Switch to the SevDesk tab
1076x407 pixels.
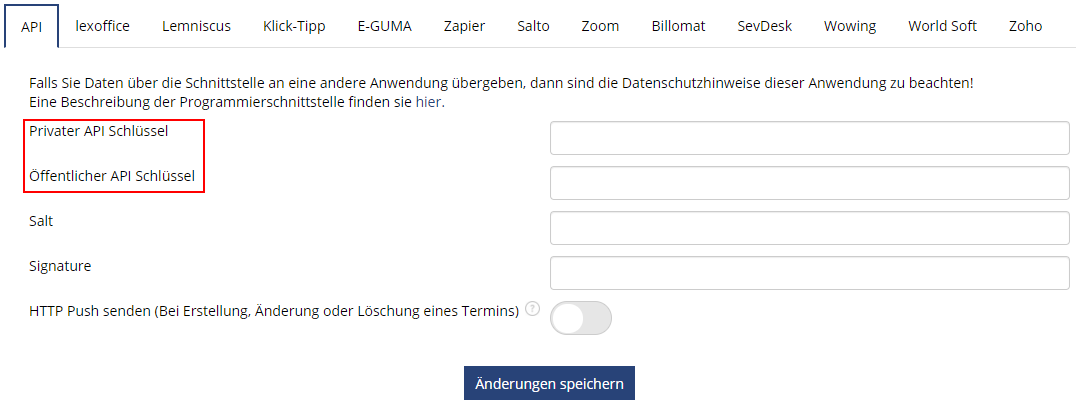click(x=764, y=26)
